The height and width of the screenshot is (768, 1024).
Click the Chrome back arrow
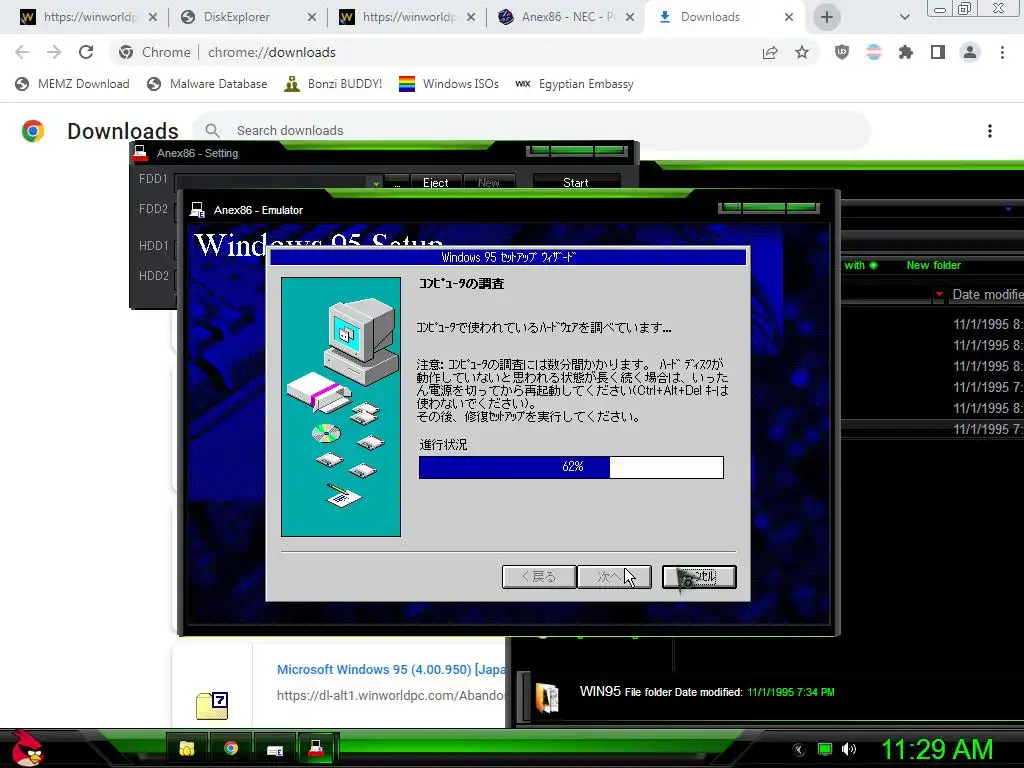pos(22,52)
